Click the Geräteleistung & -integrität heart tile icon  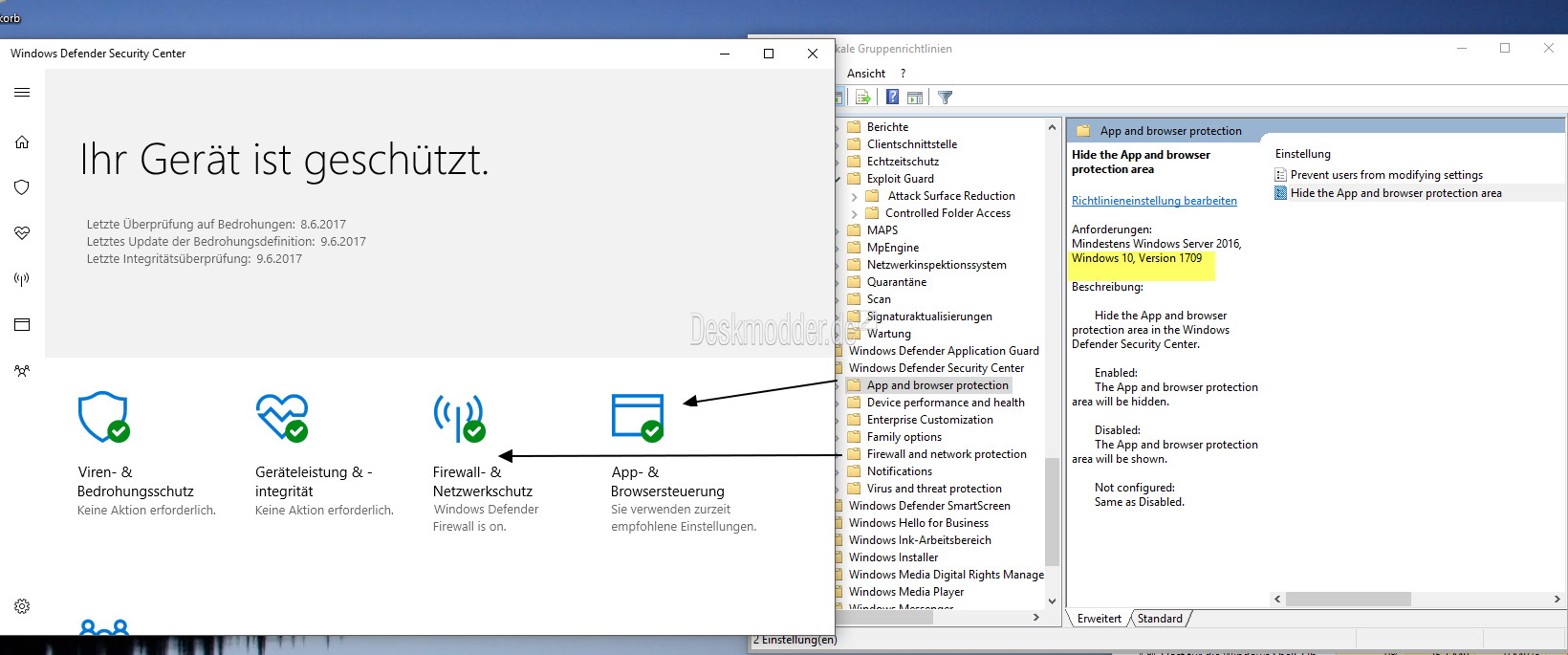[282, 417]
